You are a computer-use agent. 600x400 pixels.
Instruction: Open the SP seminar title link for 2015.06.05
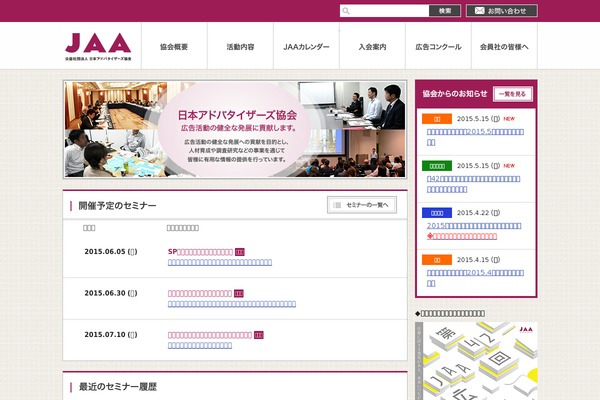click(x=200, y=251)
